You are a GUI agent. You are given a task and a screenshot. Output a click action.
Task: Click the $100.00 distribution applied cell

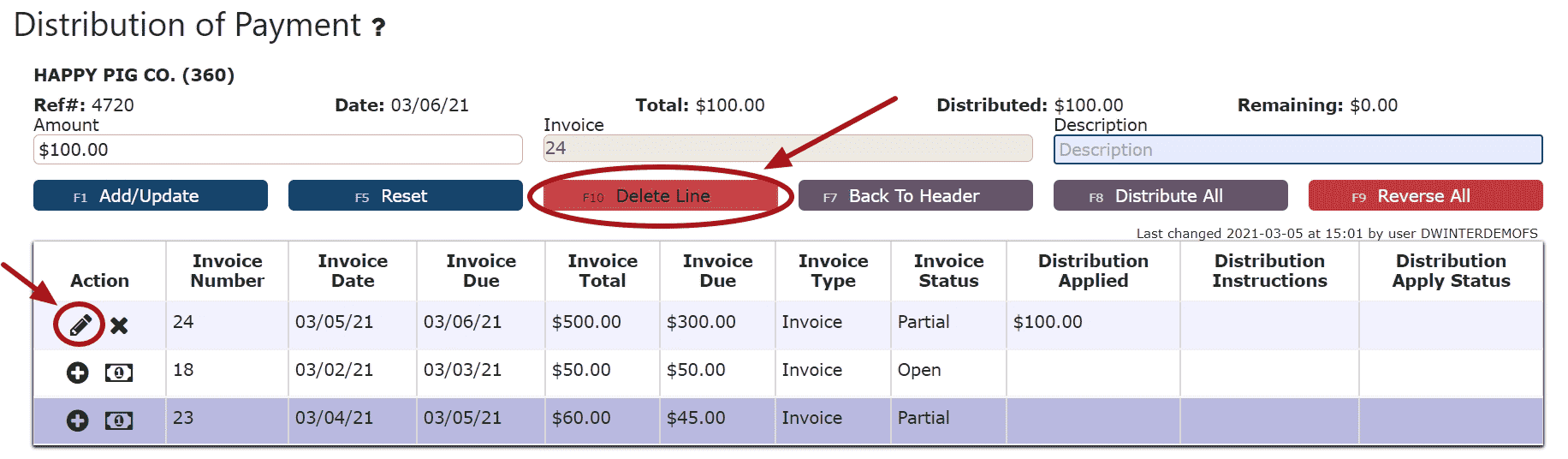click(x=1048, y=322)
